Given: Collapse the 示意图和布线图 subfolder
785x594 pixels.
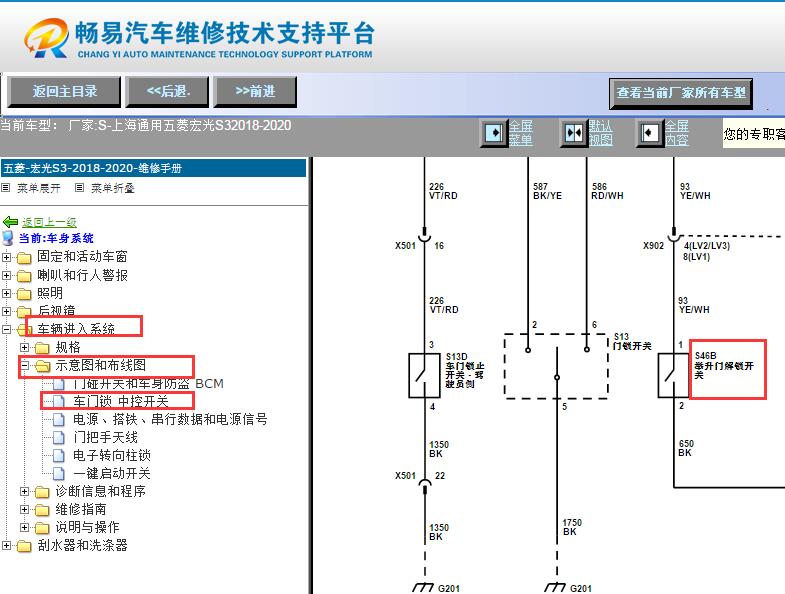Looking at the screenshot, I should click(24, 366).
